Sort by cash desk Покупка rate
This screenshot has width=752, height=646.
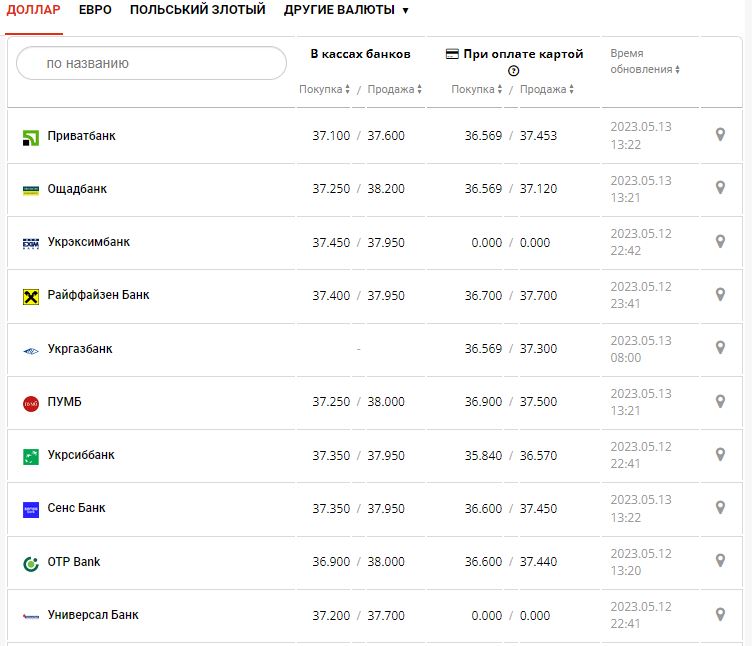(324, 90)
